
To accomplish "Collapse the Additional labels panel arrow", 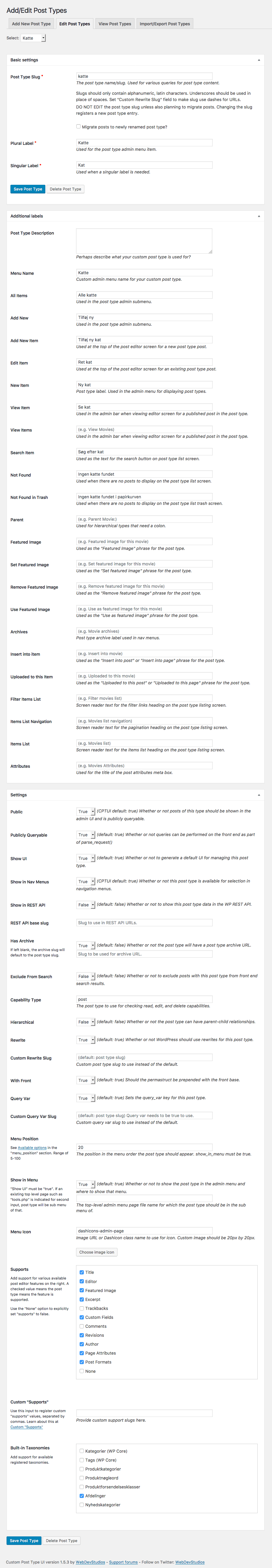I will point(259,216).
